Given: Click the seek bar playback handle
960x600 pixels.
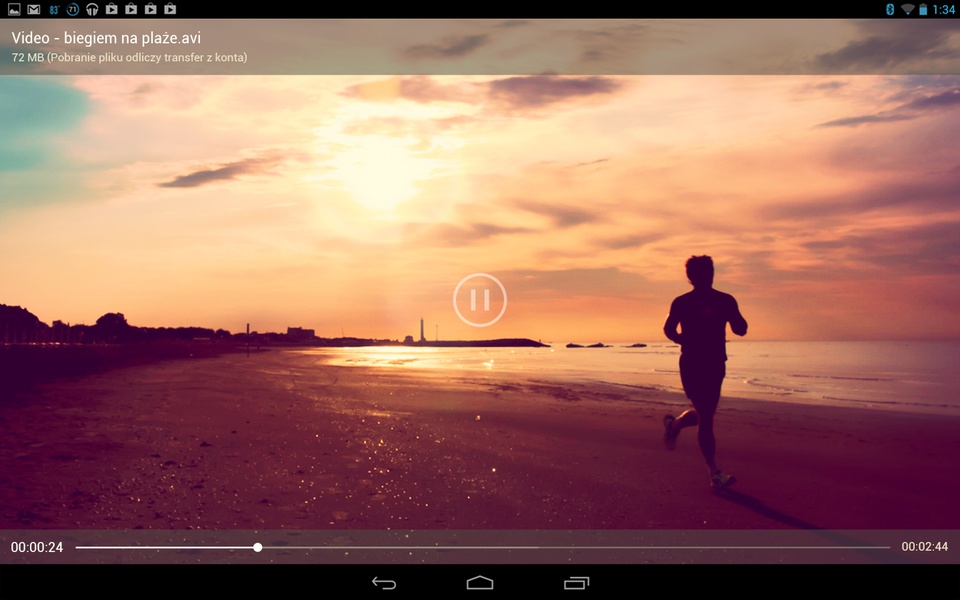Looking at the screenshot, I should click(x=258, y=547).
